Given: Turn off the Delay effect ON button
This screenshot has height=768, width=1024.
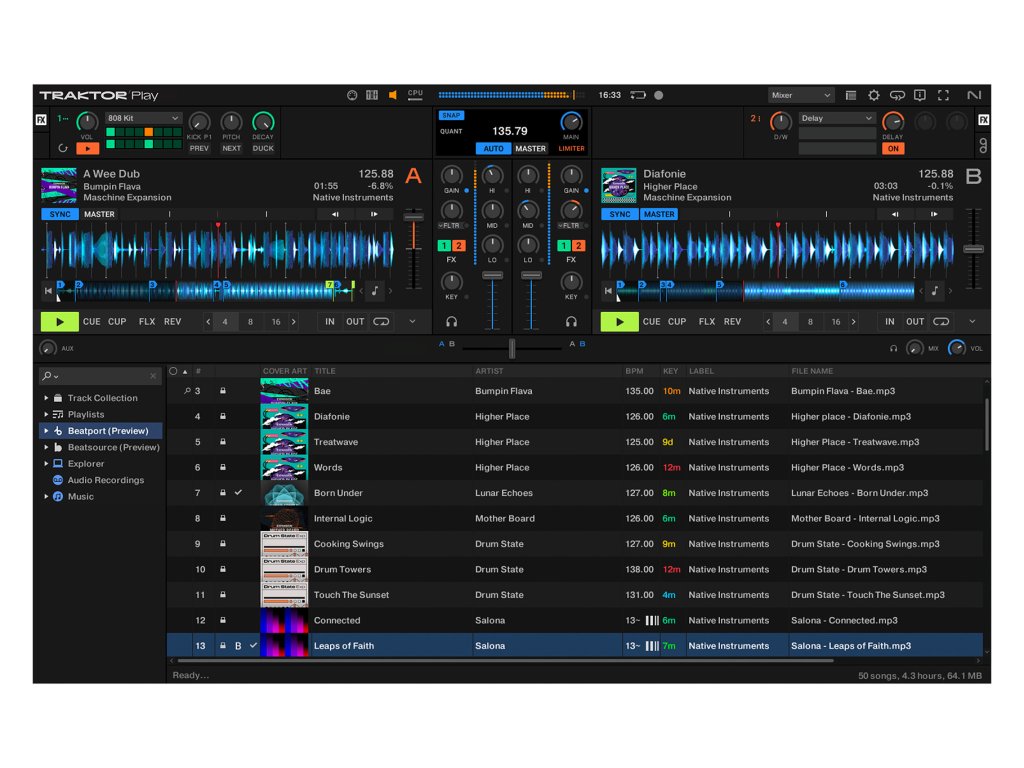Looking at the screenshot, I should (x=893, y=149).
